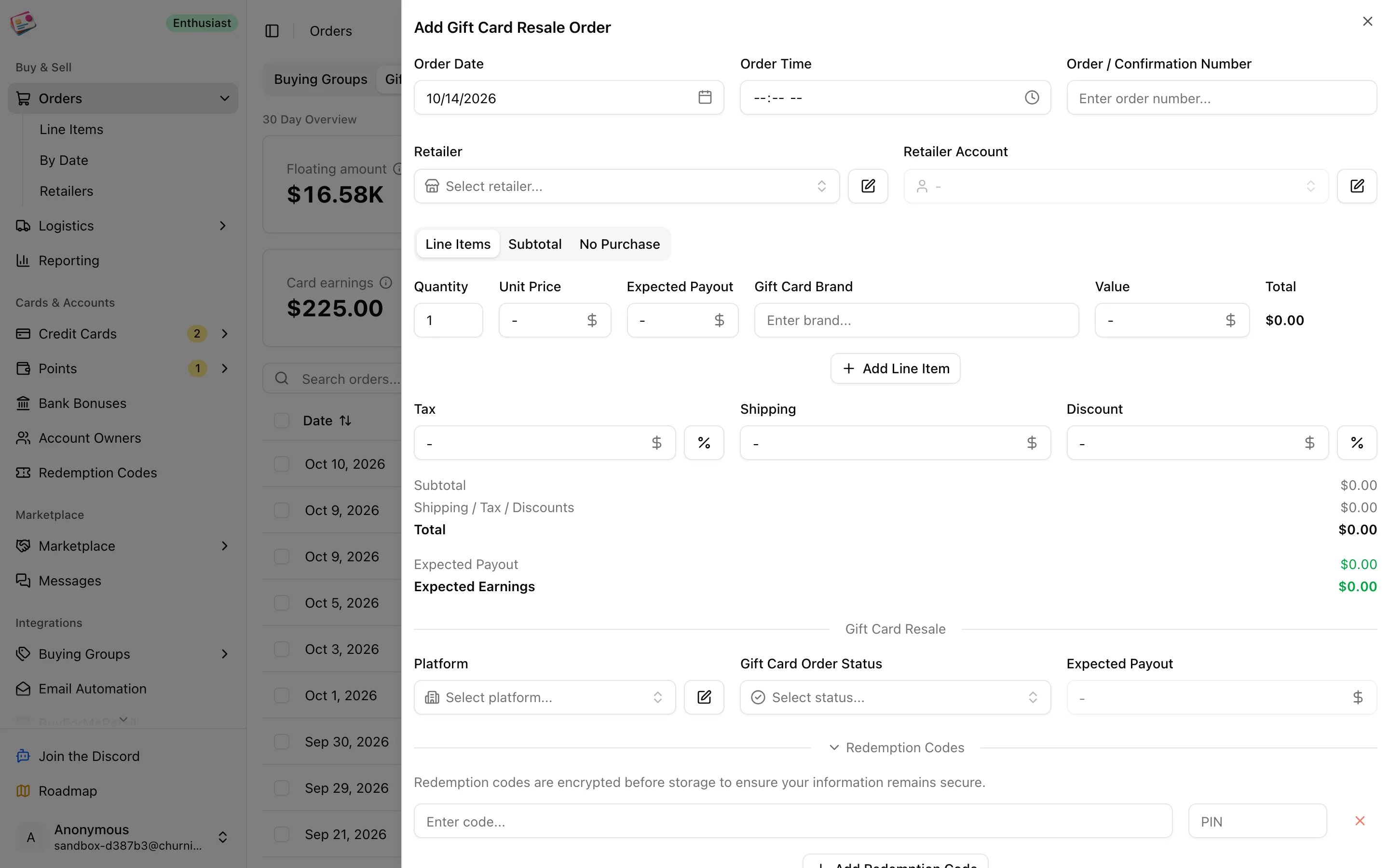The height and width of the screenshot is (868, 1389).
Task: Switch Discount to percent mode
Action: (x=1357, y=443)
